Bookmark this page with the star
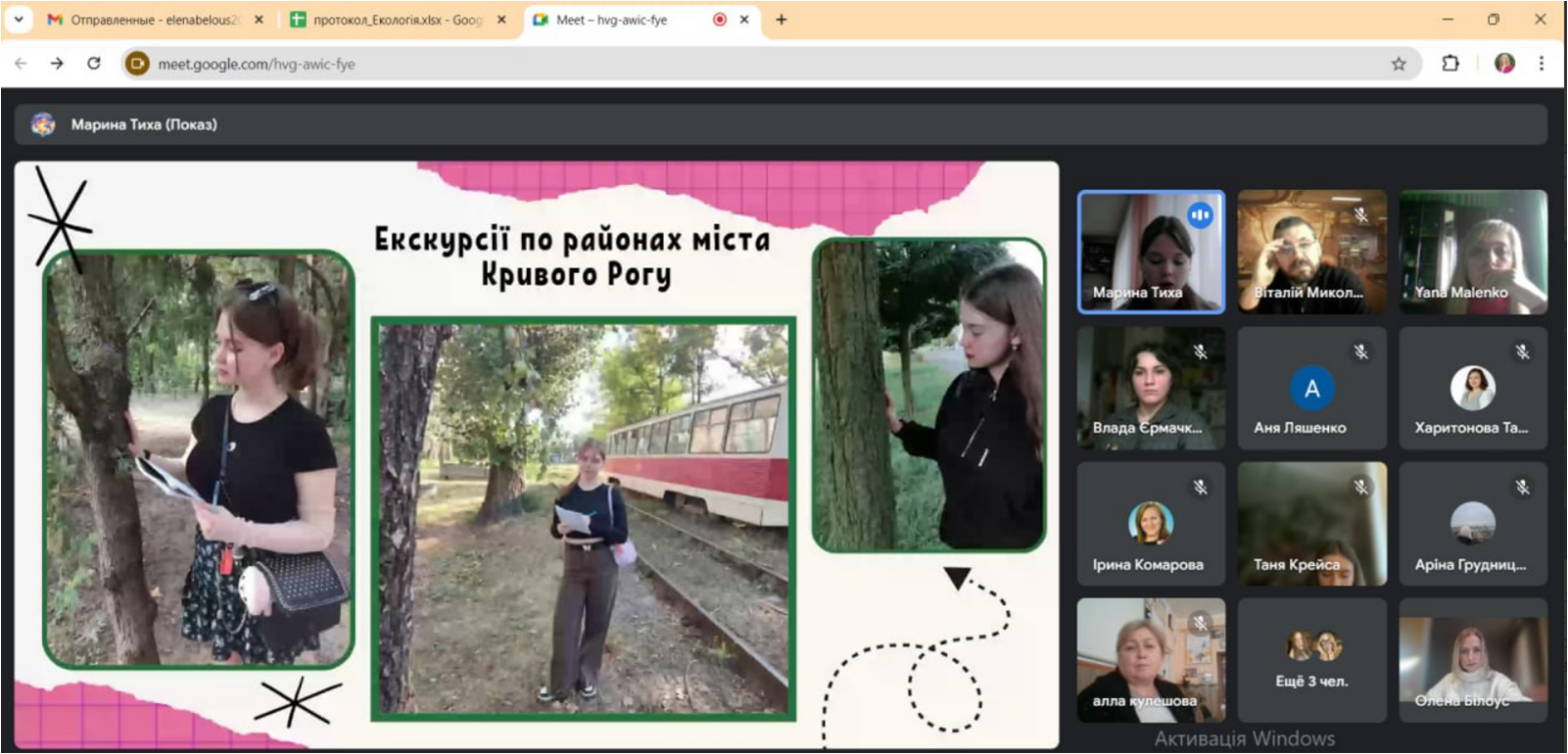The height and width of the screenshot is (754, 1568). click(x=1399, y=64)
